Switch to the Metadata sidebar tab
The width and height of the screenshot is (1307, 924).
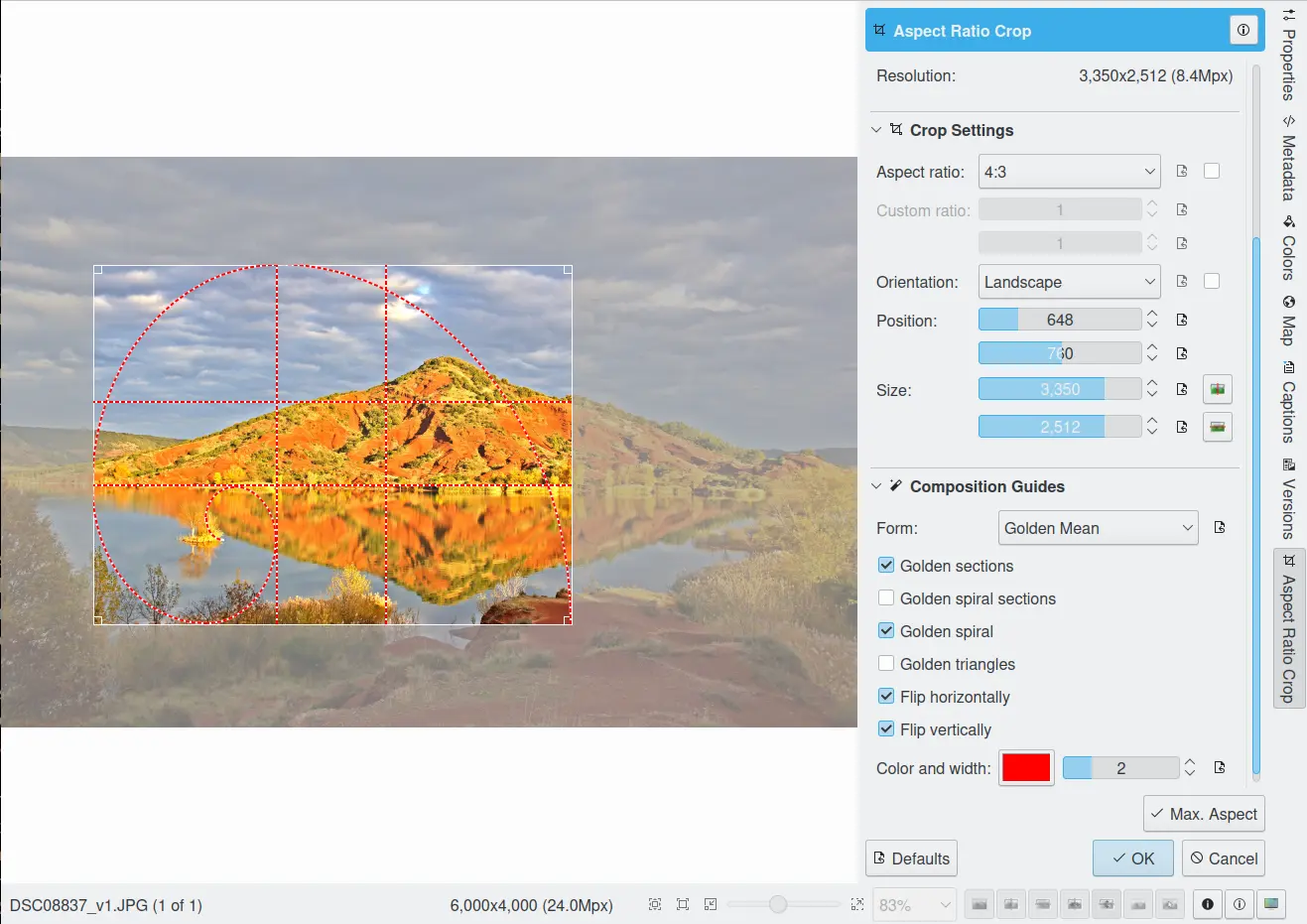pos(1288,159)
